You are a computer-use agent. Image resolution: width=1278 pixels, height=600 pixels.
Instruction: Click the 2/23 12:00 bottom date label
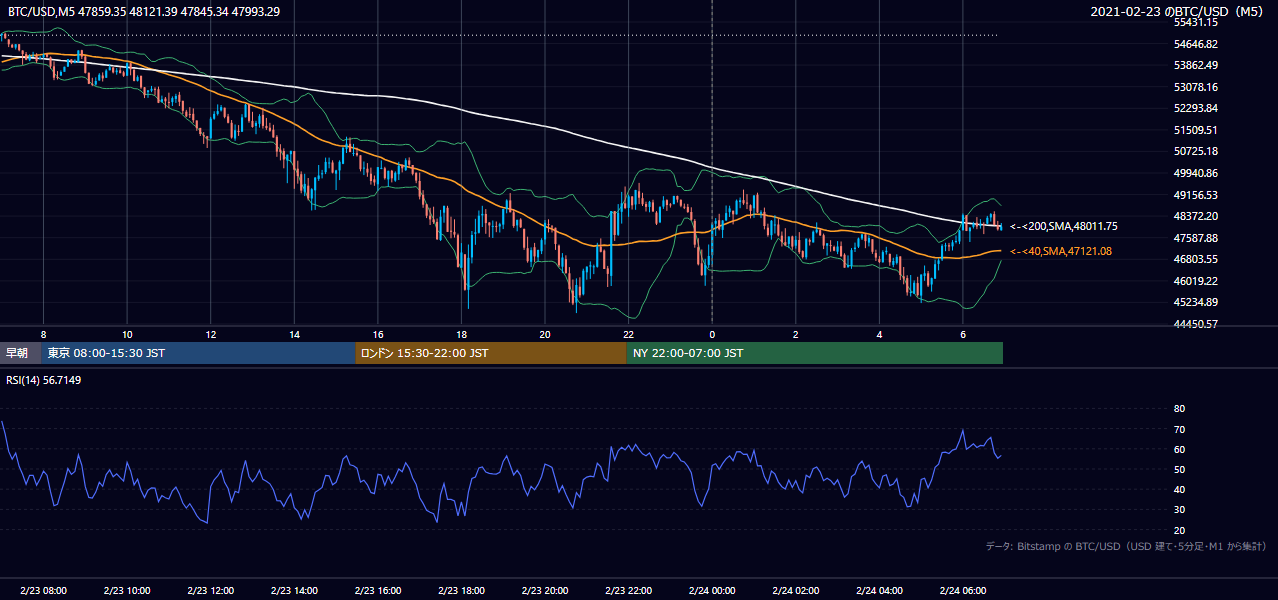pos(210,590)
